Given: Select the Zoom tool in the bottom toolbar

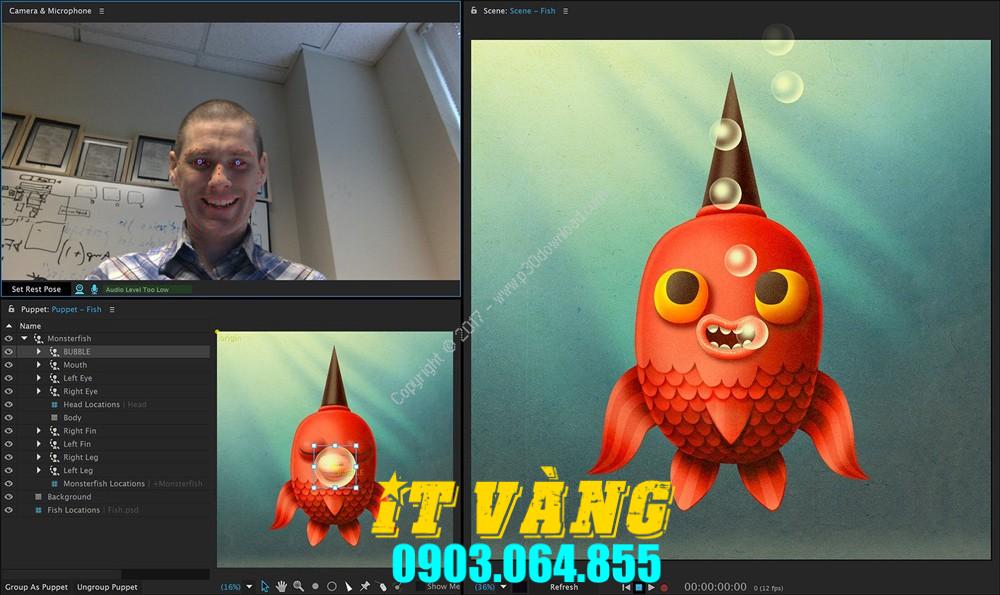Looking at the screenshot, I should (296, 586).
